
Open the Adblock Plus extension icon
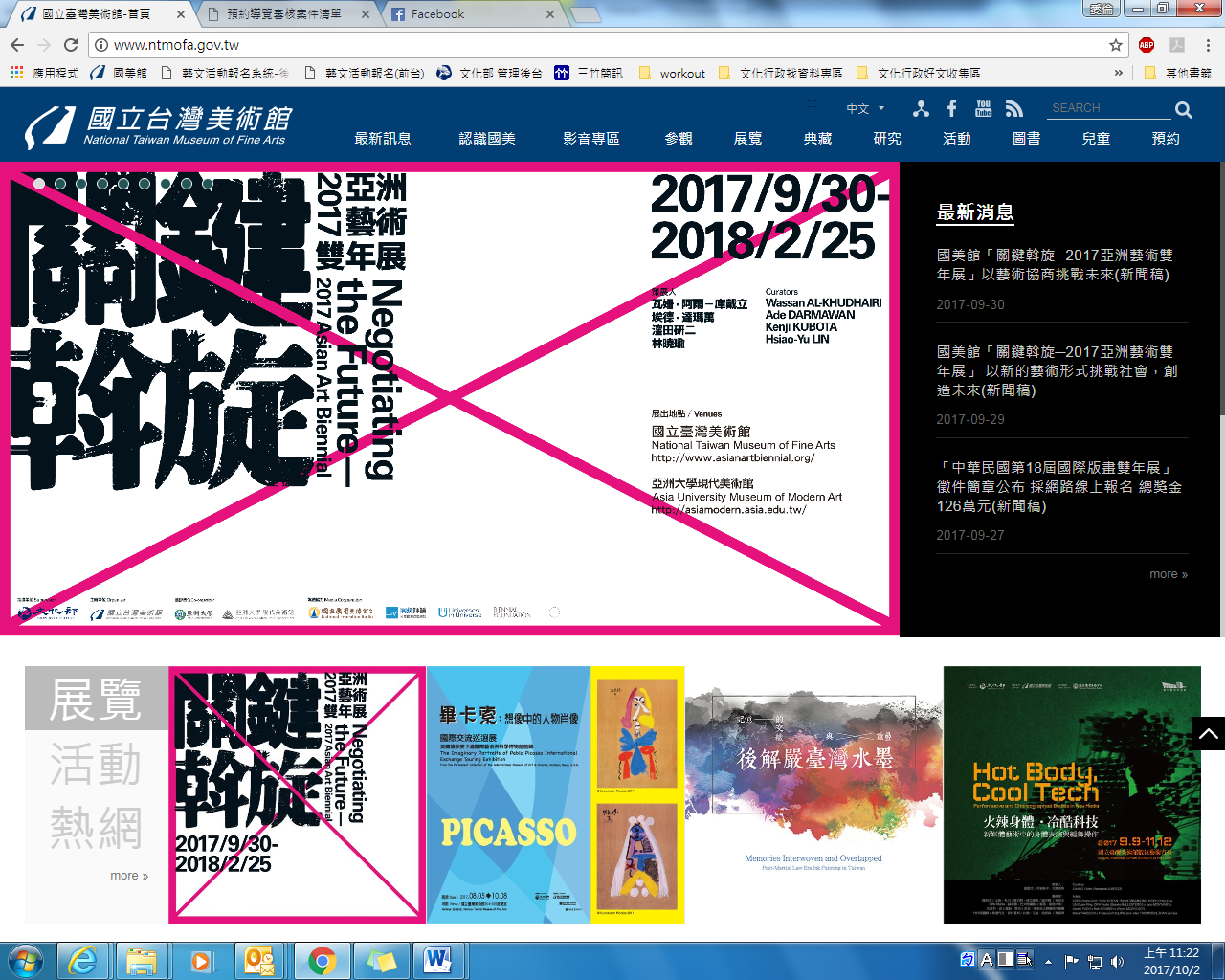point(1147,45)
